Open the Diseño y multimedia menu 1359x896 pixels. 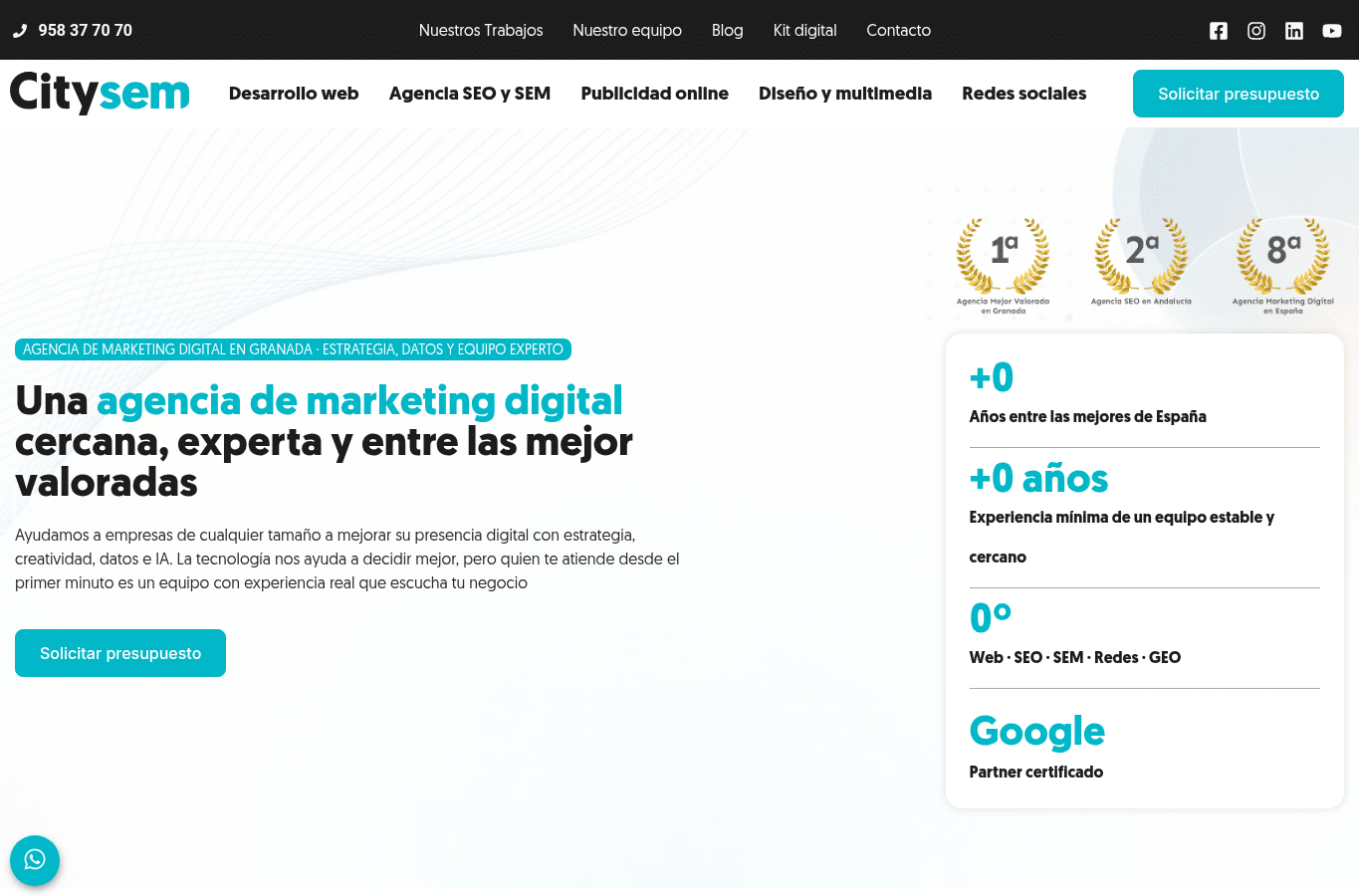[x=845, y=94]
